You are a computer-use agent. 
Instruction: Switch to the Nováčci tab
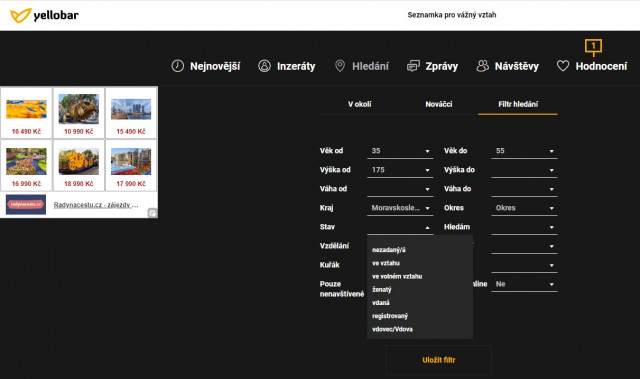click(x=438, y=104)
